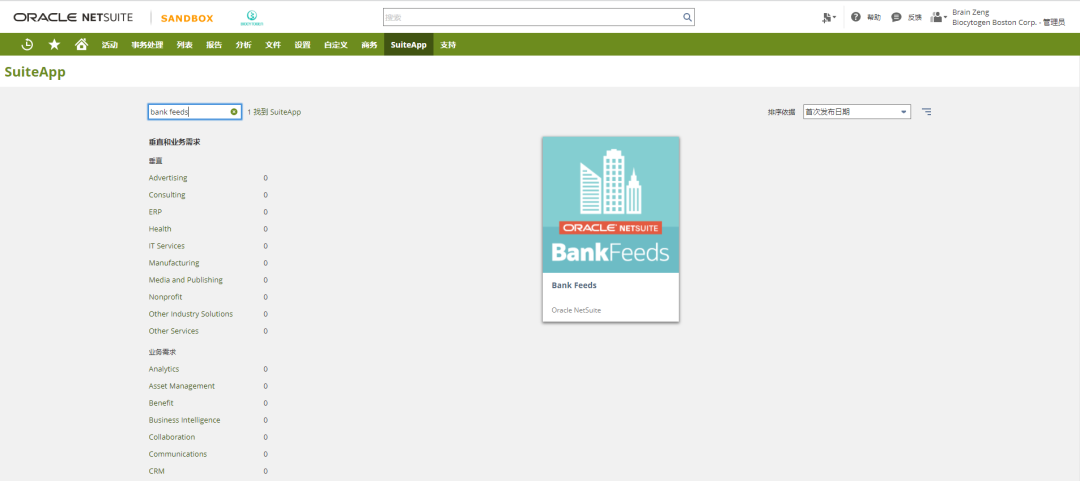Open the 支持 menu
Screen dimensions: 1080x481
pos(448,45)
